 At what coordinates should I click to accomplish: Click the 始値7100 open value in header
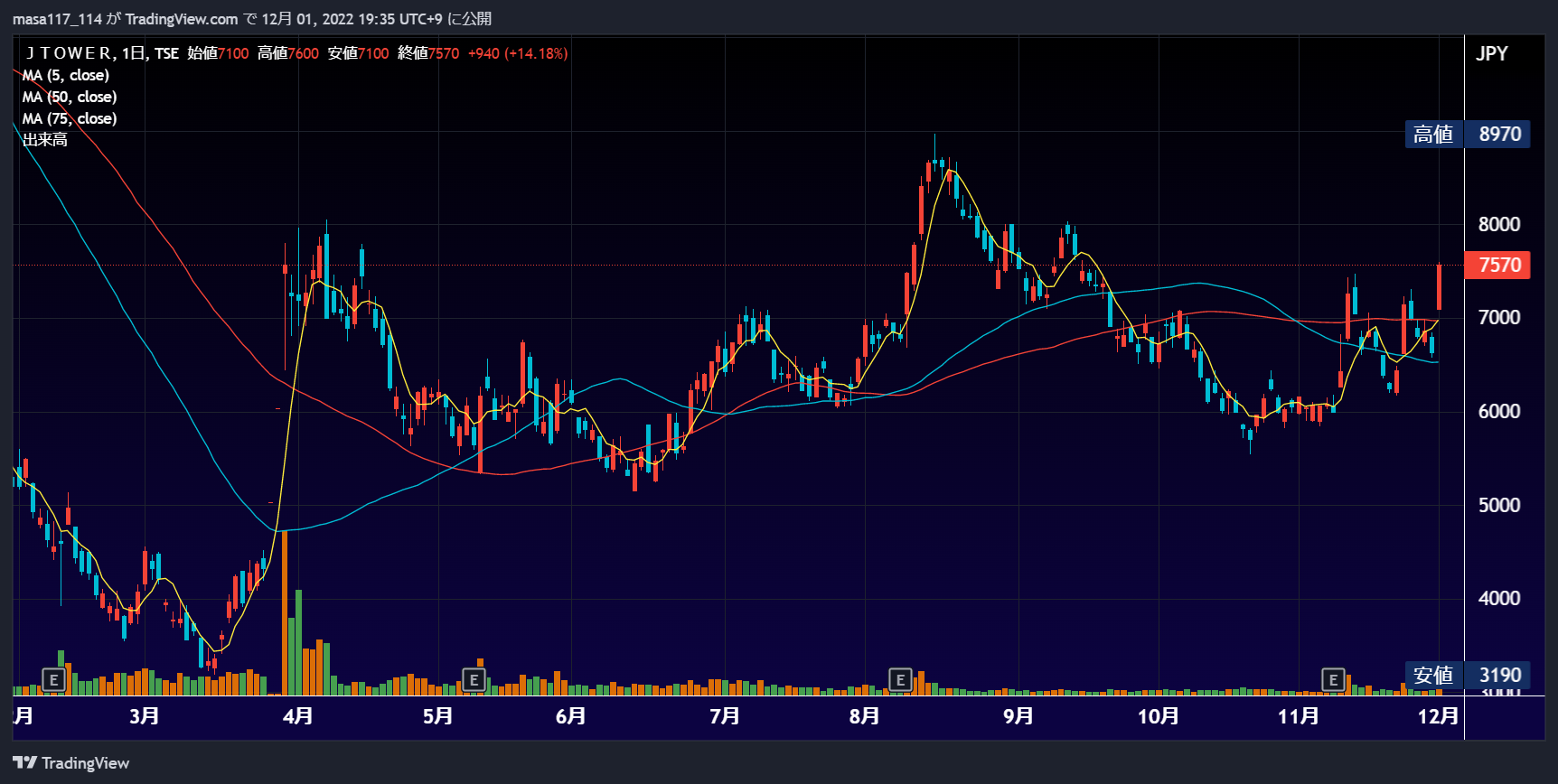pyautogui.click(x=218, y=53)
